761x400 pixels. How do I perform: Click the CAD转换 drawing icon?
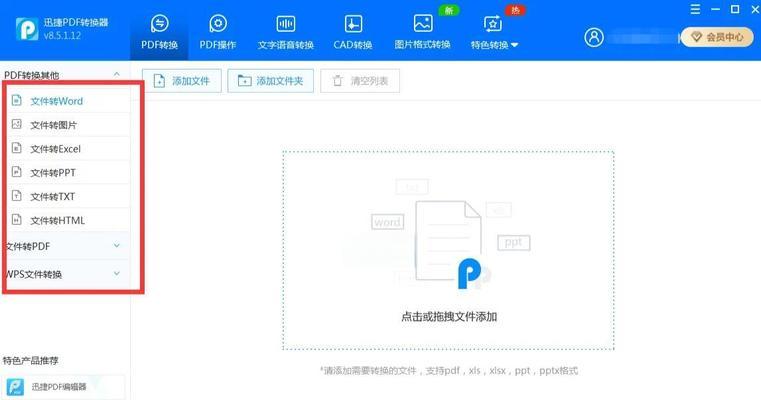[x=353, y=23]
